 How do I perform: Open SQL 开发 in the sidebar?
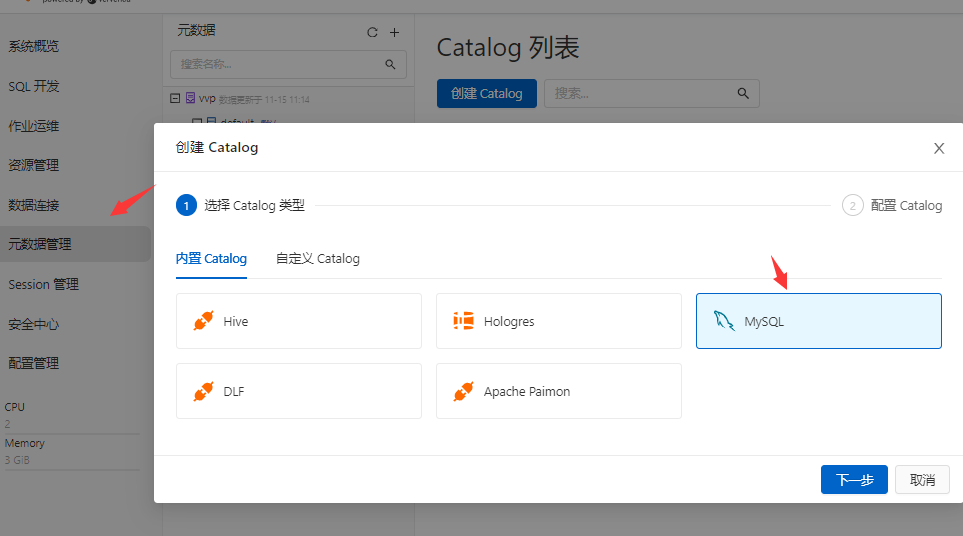34,86
